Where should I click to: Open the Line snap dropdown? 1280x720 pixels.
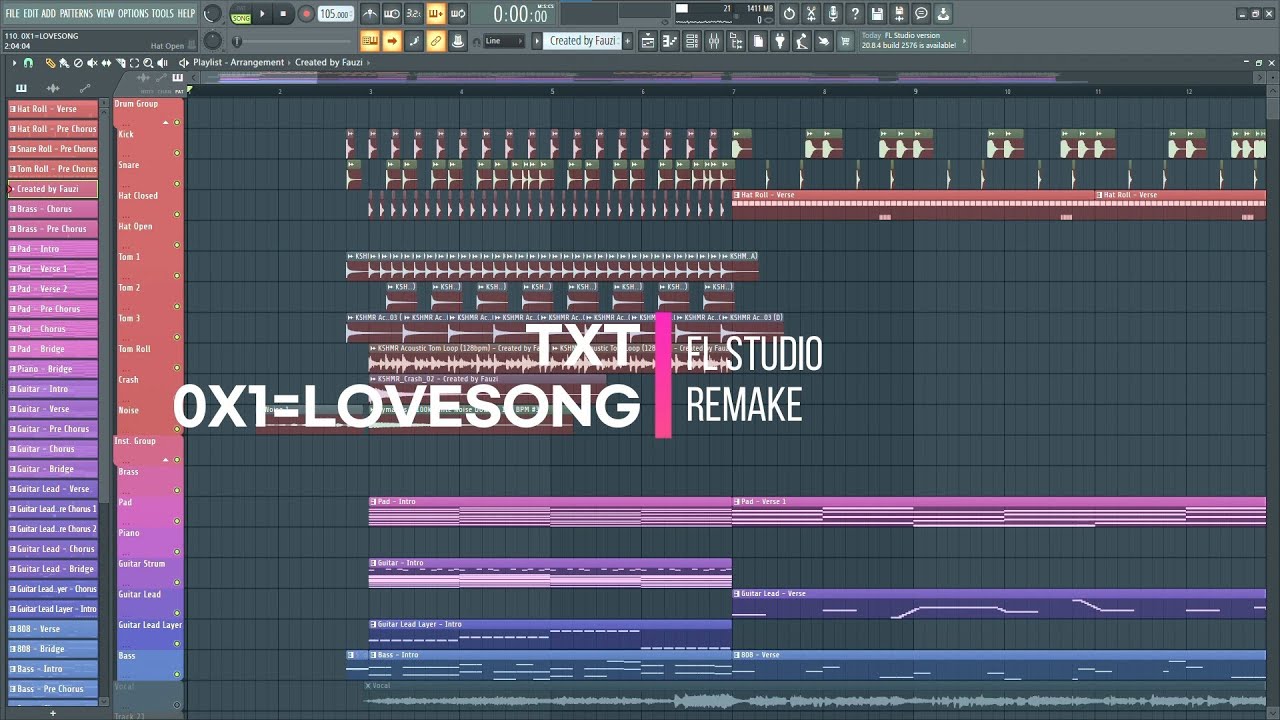[504, 41]
